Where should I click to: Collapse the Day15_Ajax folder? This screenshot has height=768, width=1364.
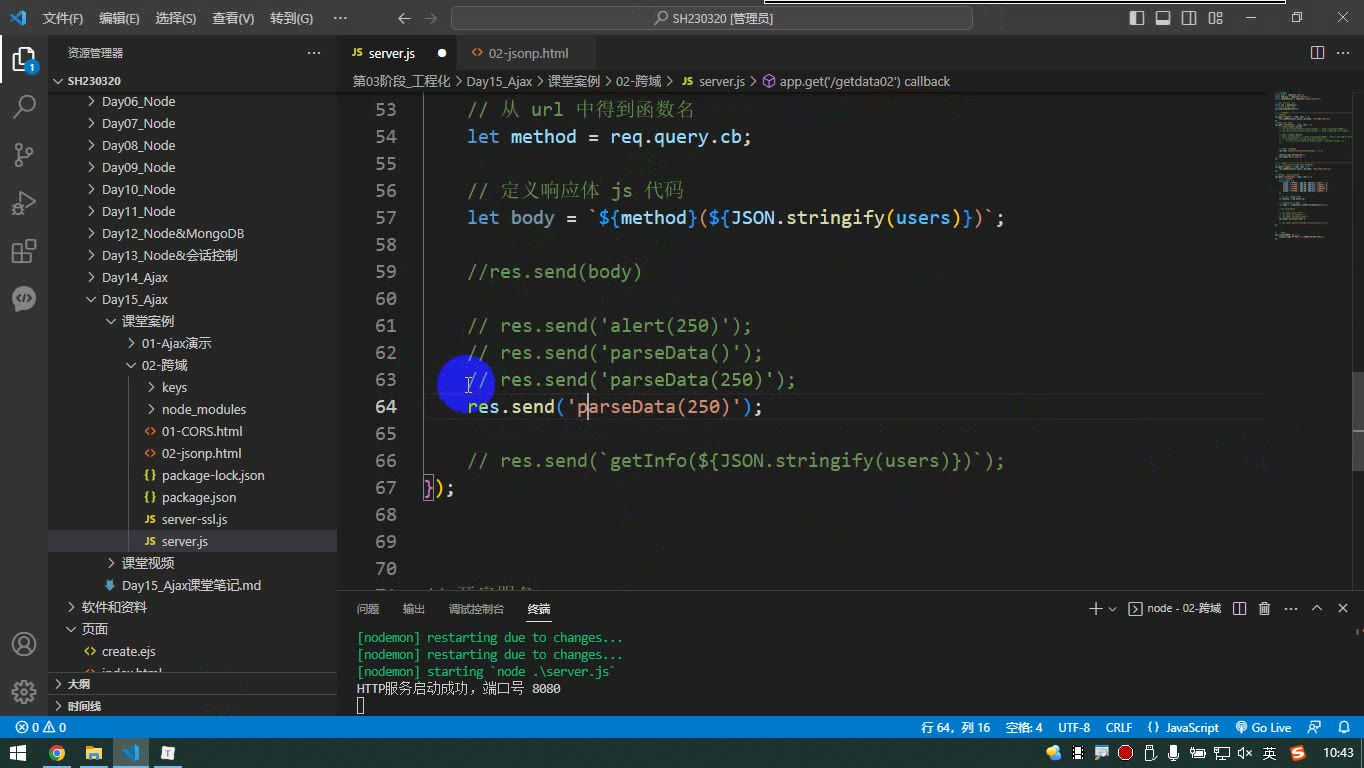coord(135,299)
